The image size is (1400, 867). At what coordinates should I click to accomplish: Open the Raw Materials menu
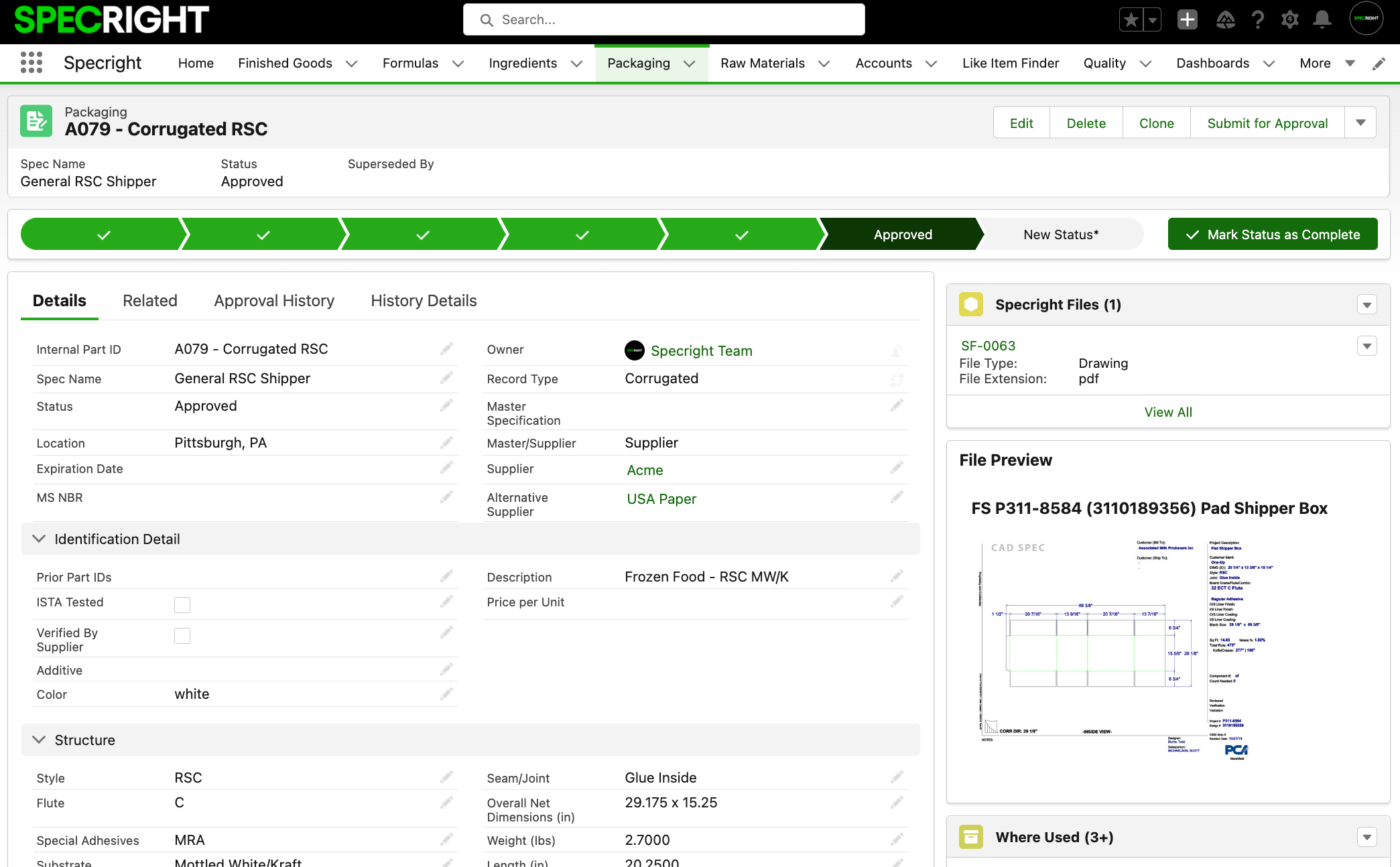tap(762, 62)
